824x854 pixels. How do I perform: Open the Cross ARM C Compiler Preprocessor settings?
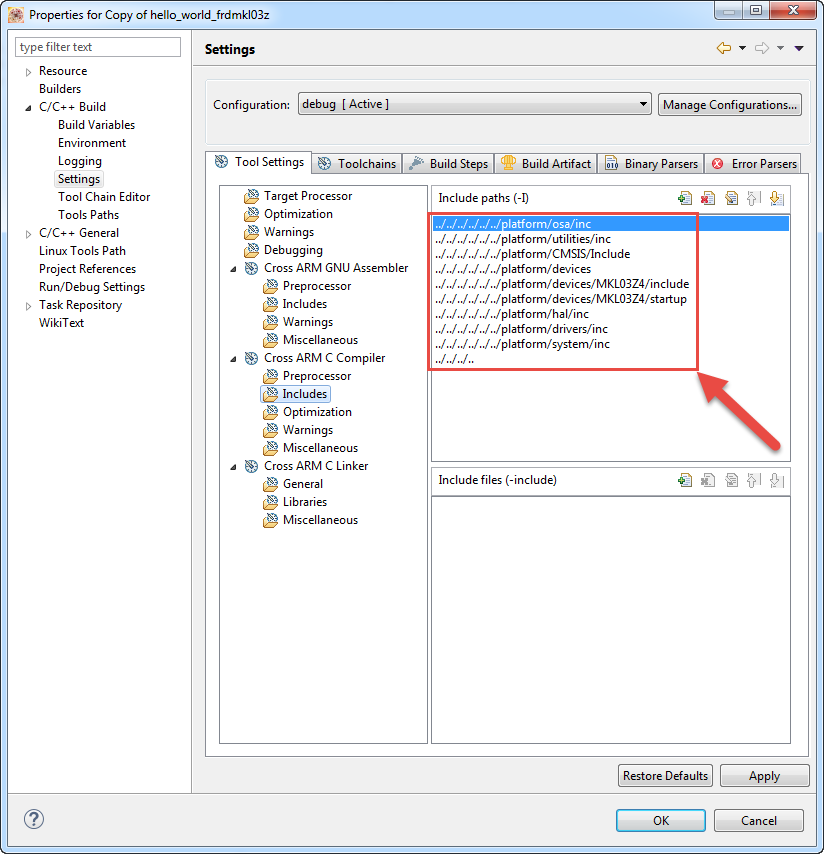(303, 375)
